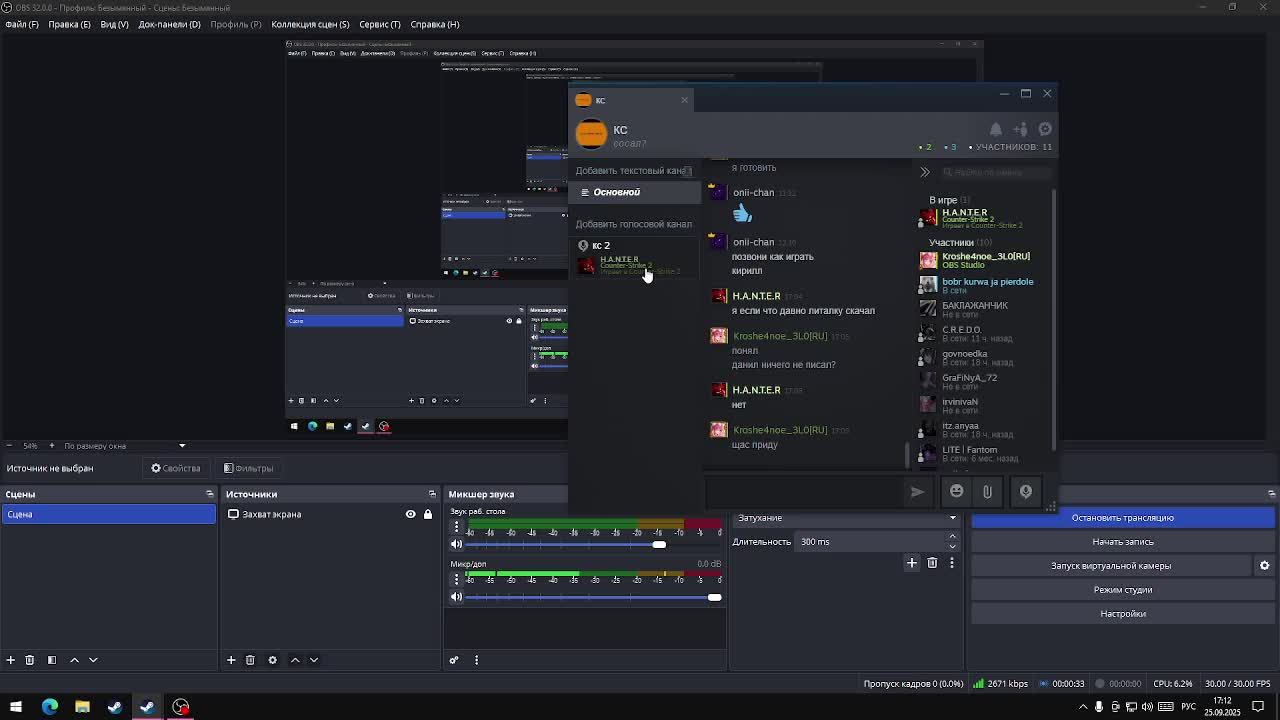
Task: Open Затухание transition dropdown
Action: click(x=846, y=518)
